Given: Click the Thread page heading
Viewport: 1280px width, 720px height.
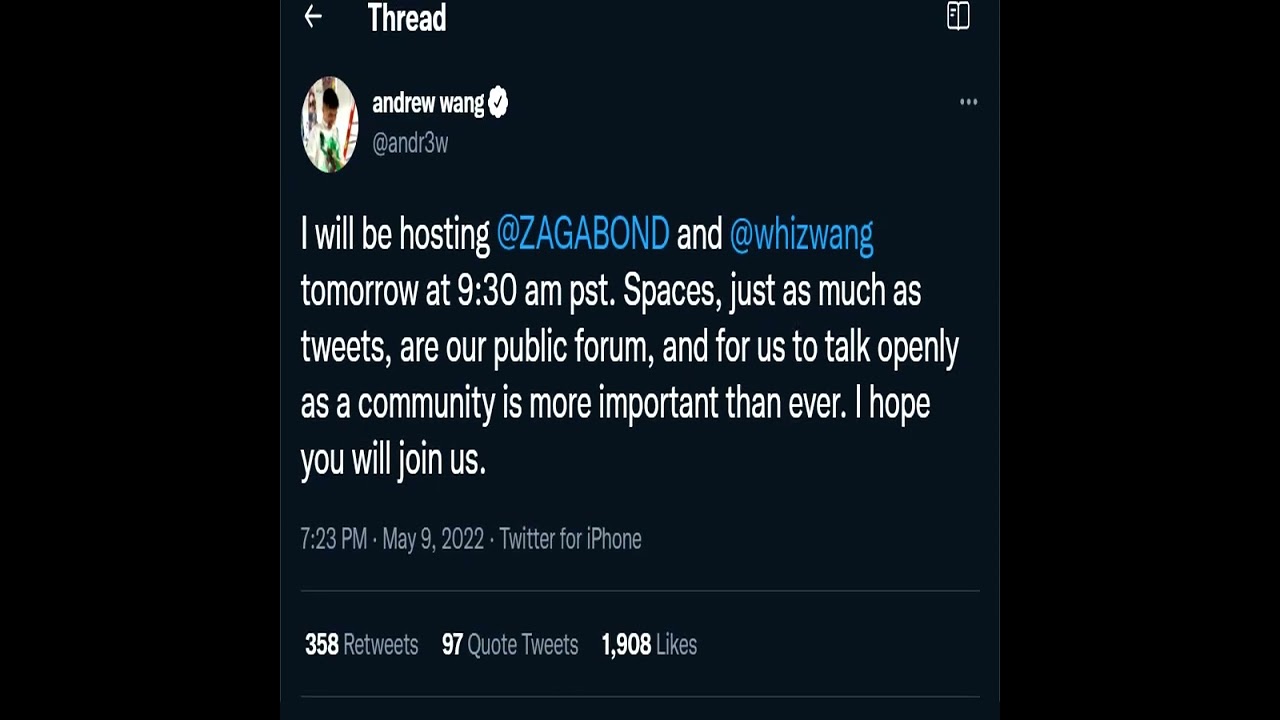Looking at the screenshot, I should point(406,17).
